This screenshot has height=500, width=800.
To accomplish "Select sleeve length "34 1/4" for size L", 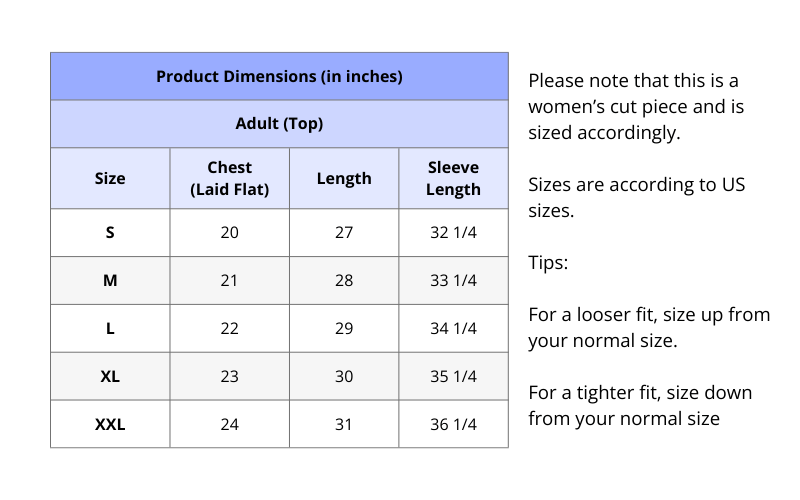I will point(453,329).
